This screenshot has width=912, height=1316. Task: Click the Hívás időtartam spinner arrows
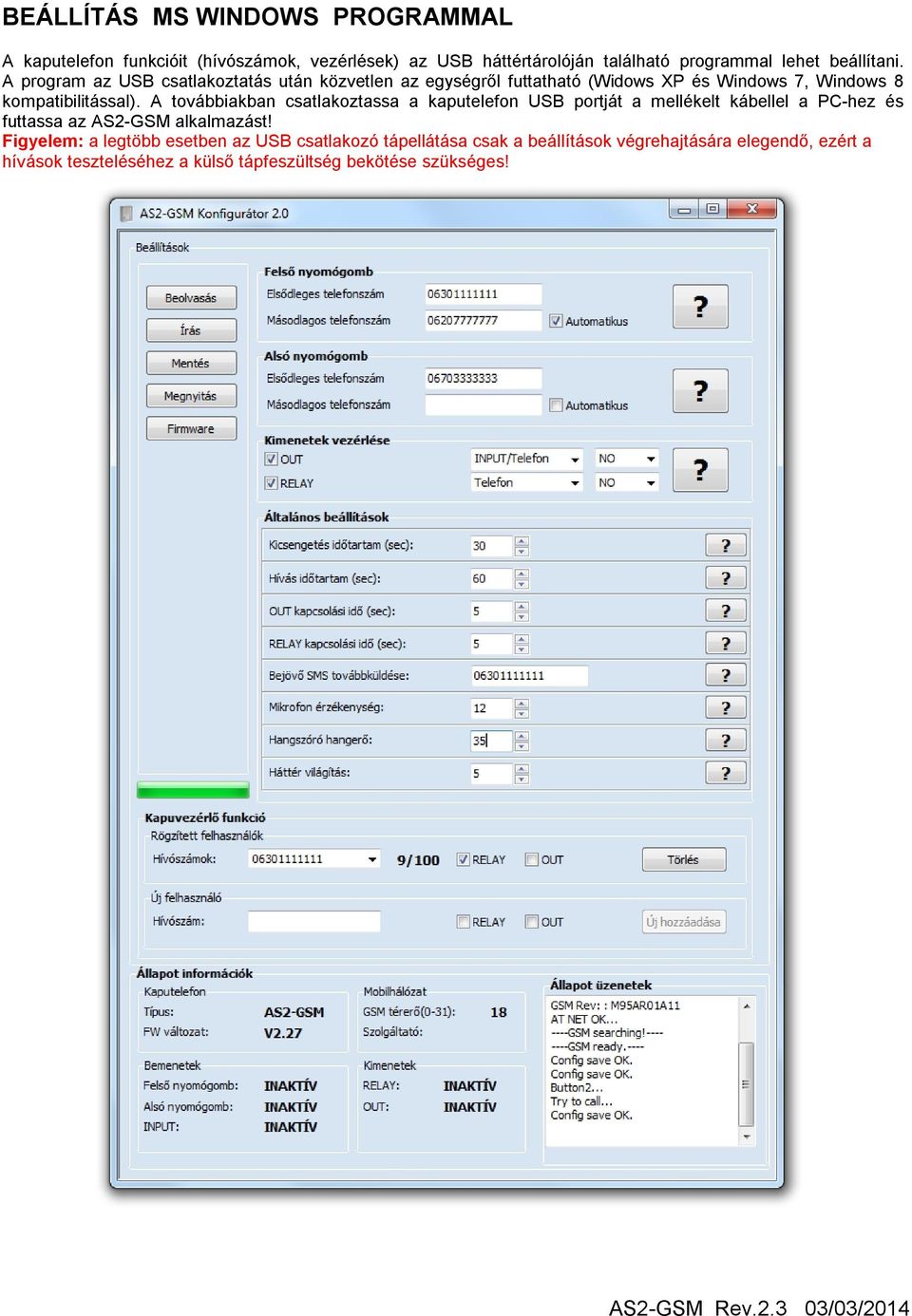point(522,578)
